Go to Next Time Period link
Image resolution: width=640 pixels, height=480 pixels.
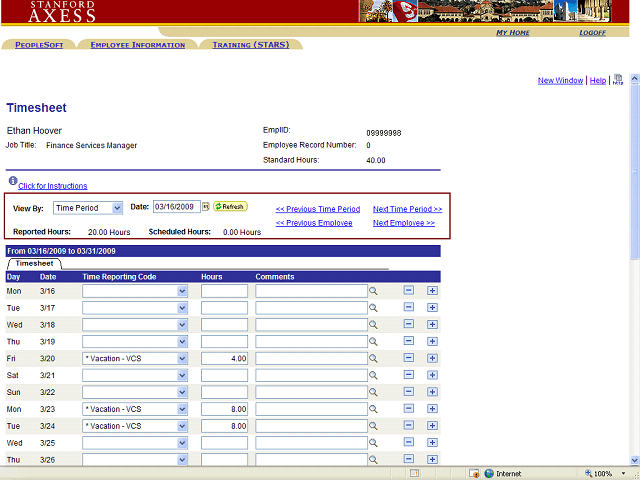point(407,209)
